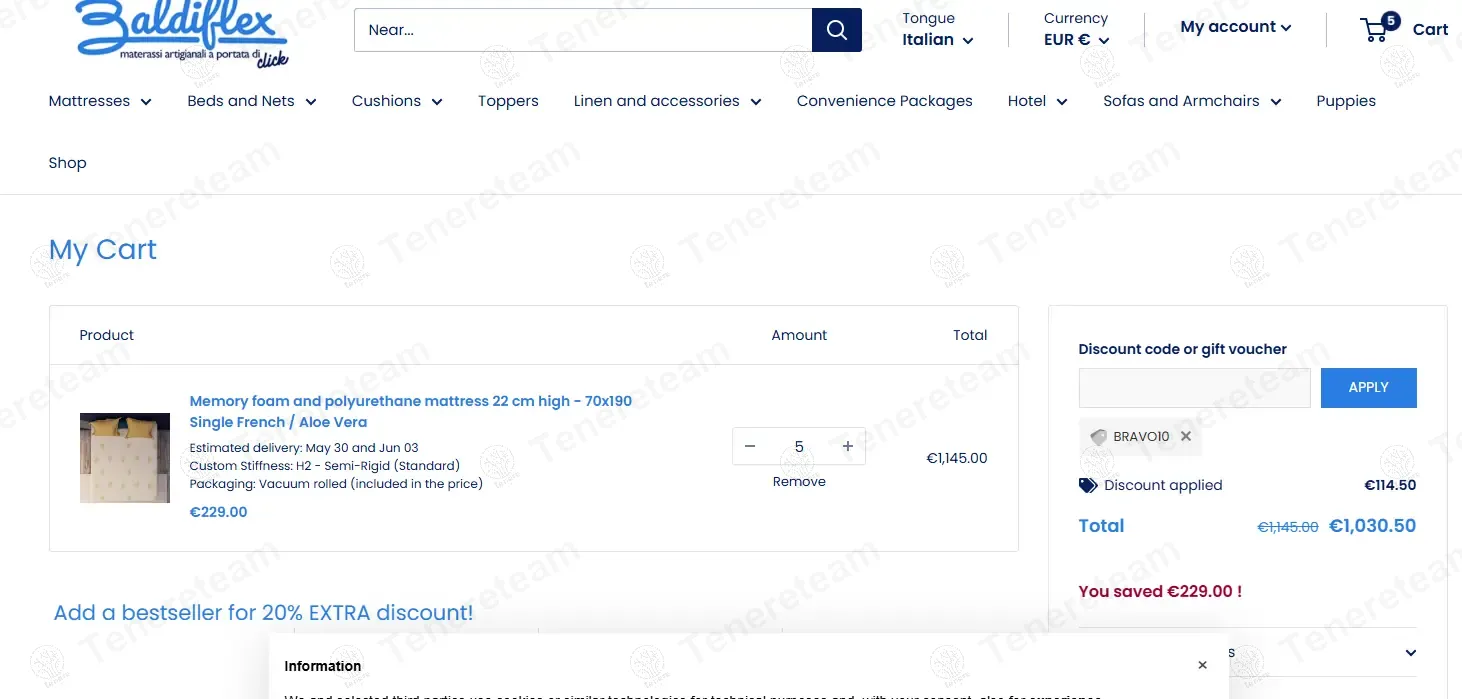Click the APPLY discount button
Image resolution: width=1462 pixels, height=699 pixels.
click(1368, 388)
